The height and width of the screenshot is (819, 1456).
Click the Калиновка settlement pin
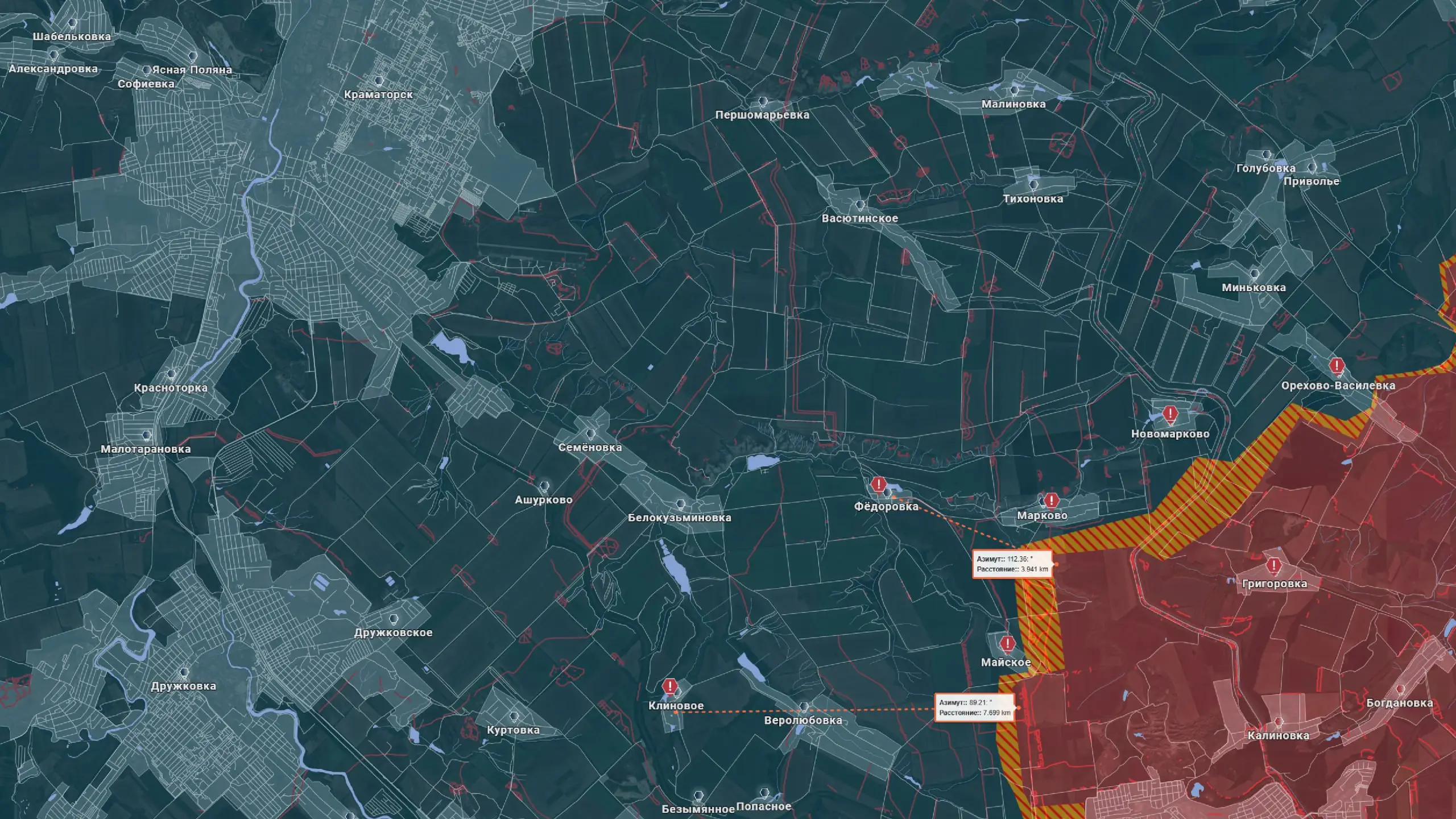pyautogui.click(x=1279, y=722)
